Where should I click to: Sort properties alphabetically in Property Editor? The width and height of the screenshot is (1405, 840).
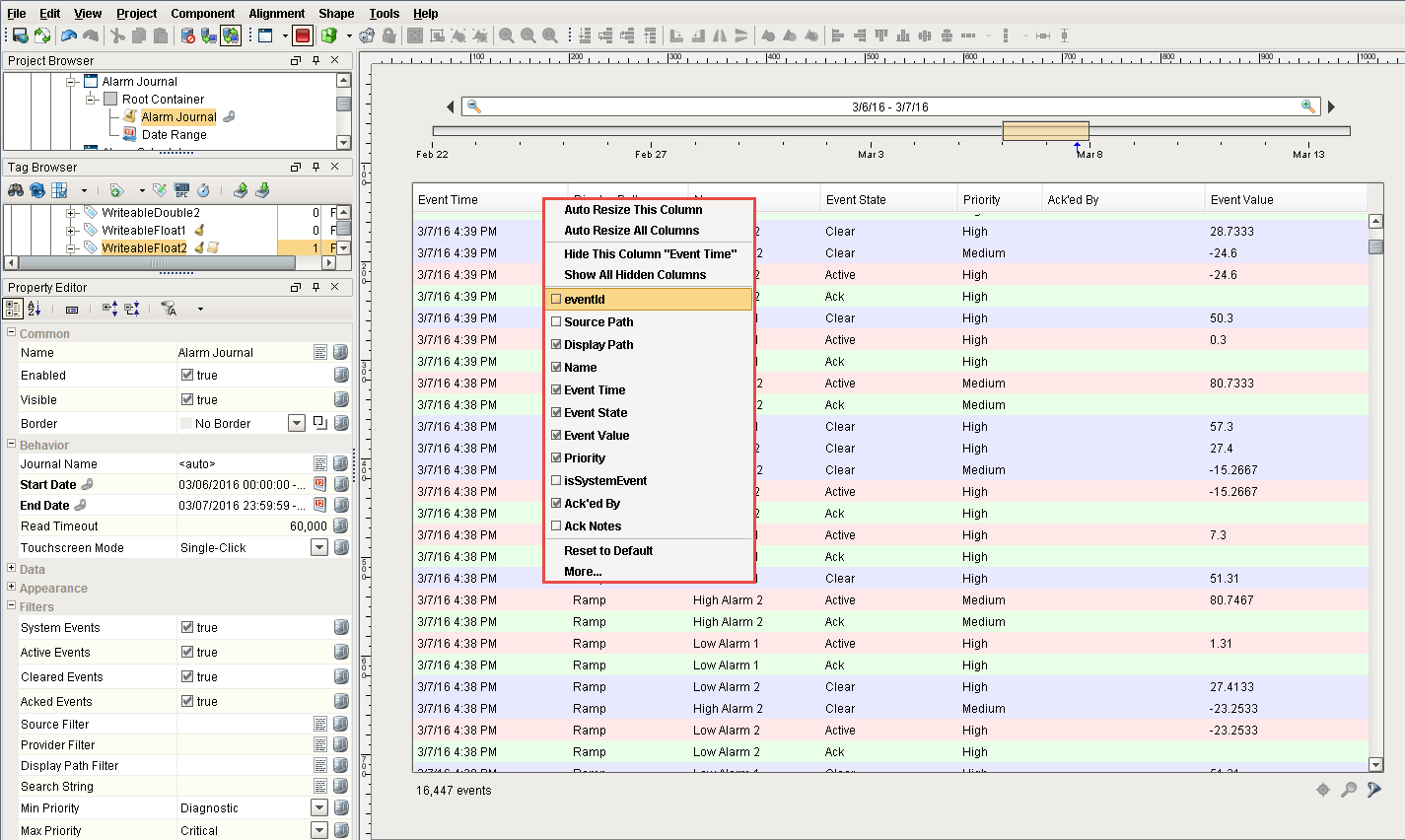(x=34, y=309)
